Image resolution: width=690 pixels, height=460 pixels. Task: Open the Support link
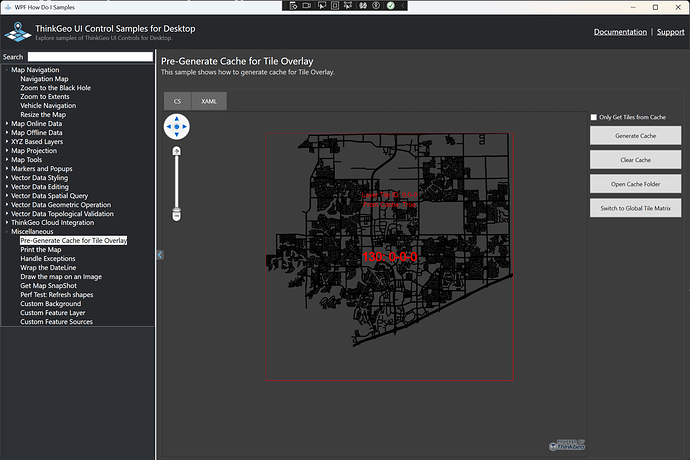pos(671,32)
